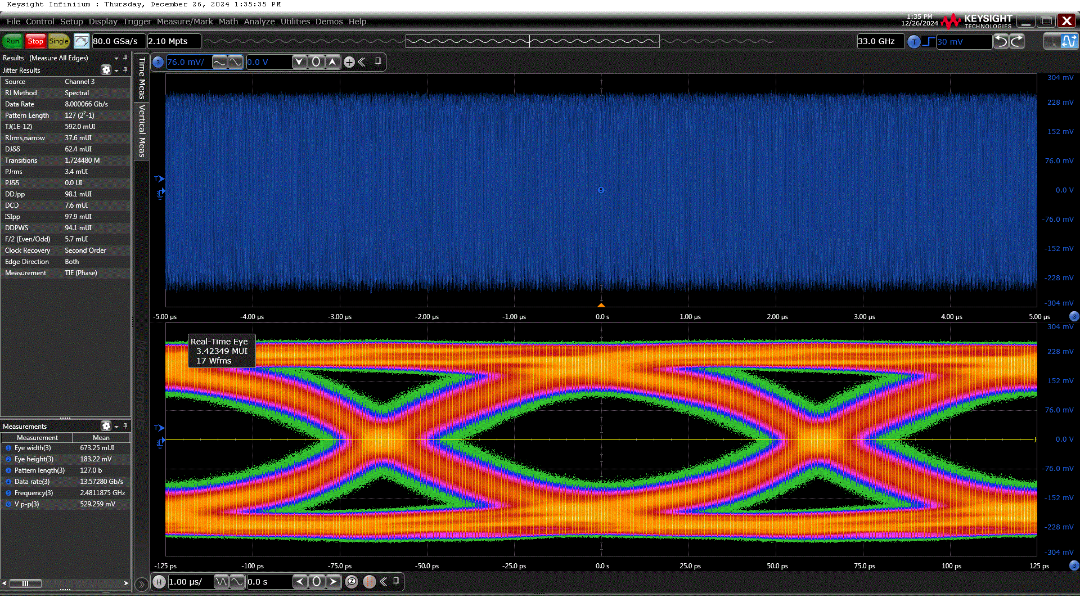The width and height of the screenshot is (1080, 596).
Task: Click the 30 mV trigger level field
Action: pos(964,42)
